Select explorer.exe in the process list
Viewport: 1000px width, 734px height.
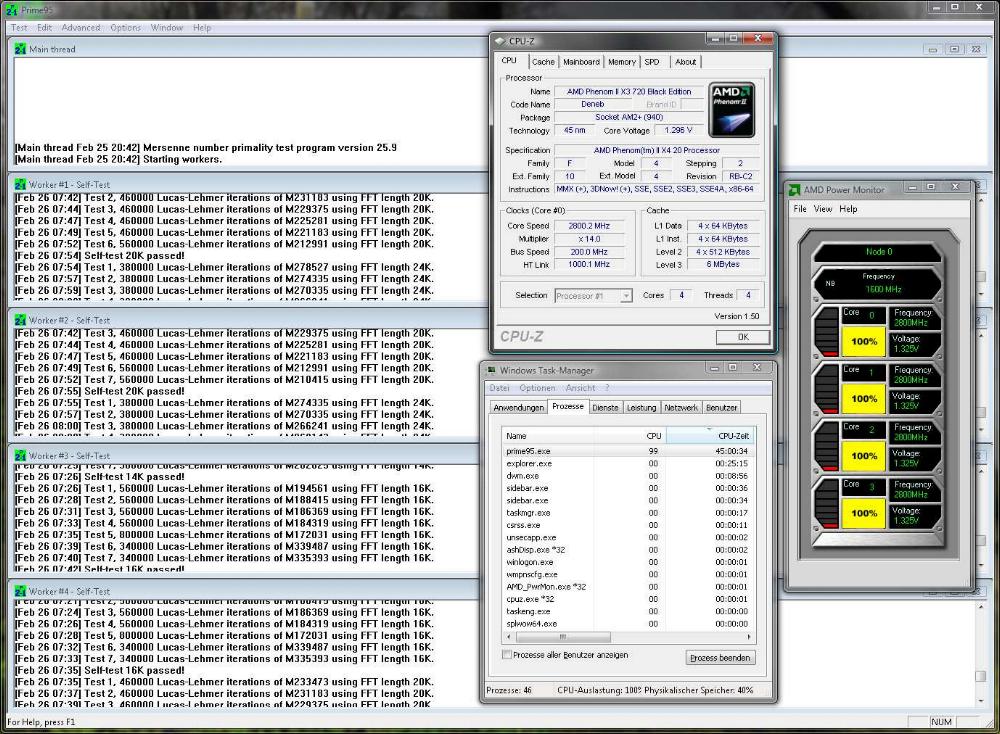coord(628,464)
